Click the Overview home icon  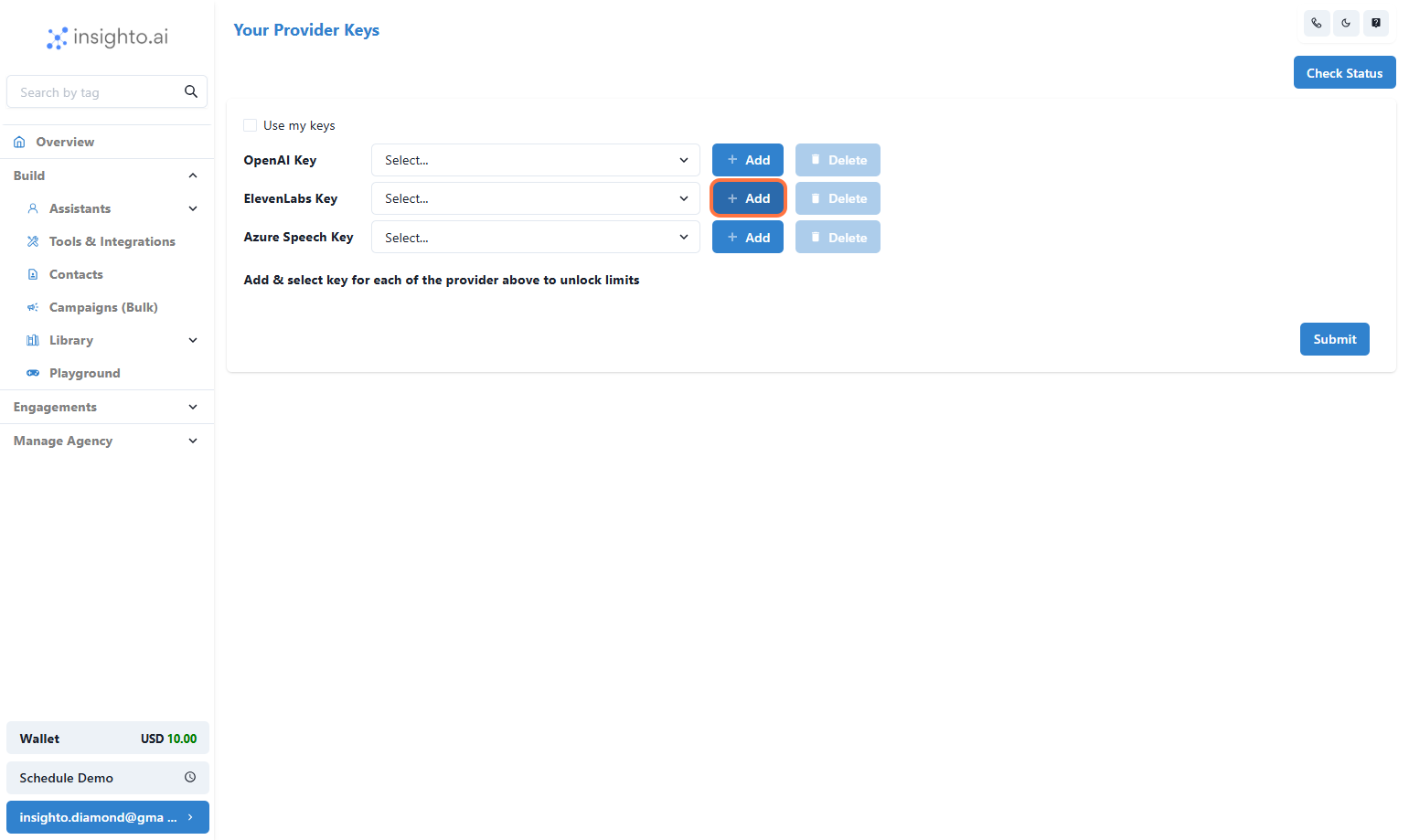pyautogui.click(x=19, y=142)
